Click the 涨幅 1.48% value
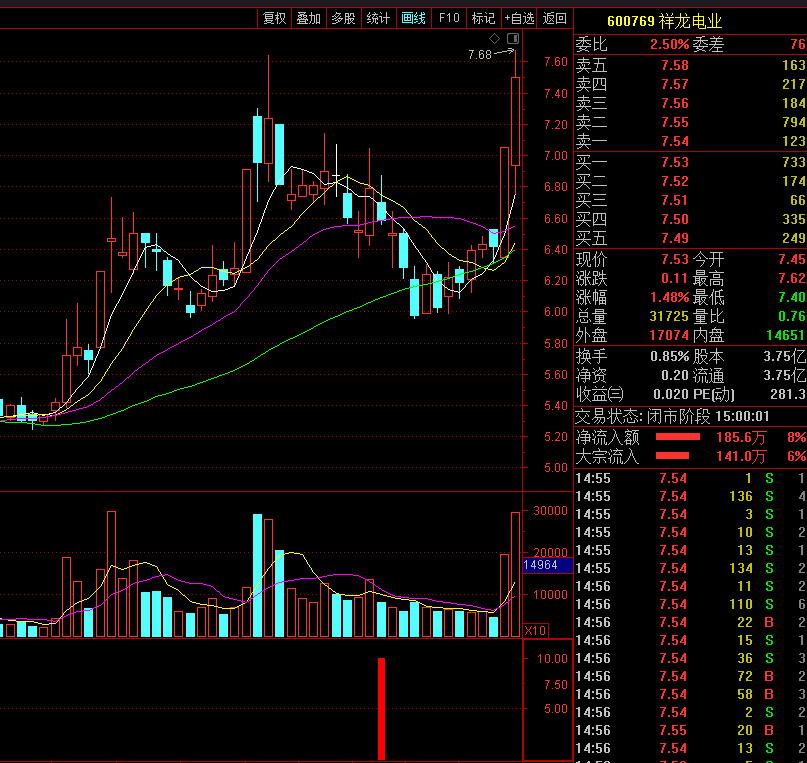Viewport: 807px width, 763px height. coord(669,297)
